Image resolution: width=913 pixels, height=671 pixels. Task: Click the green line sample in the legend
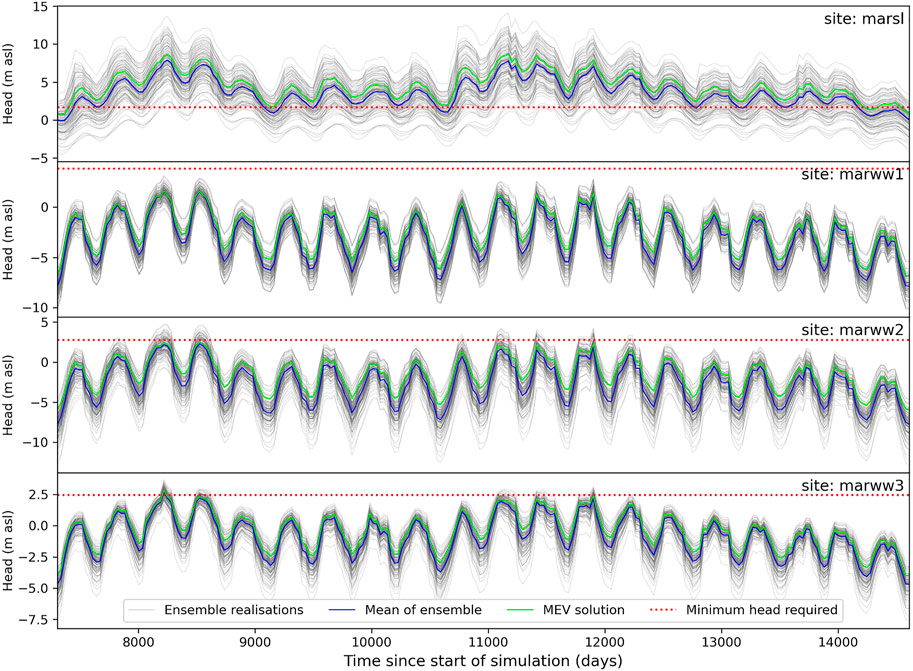tap(520, 610)
